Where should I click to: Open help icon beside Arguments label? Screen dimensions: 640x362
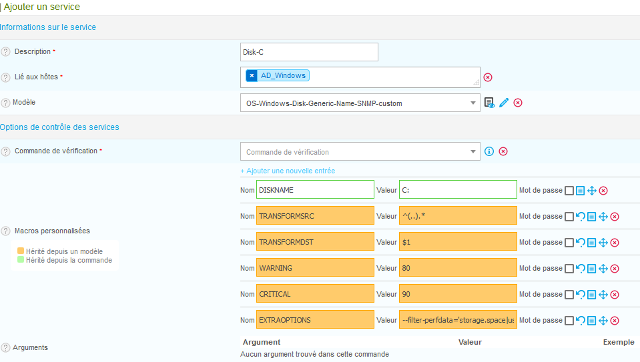click(x=5, y=348)
